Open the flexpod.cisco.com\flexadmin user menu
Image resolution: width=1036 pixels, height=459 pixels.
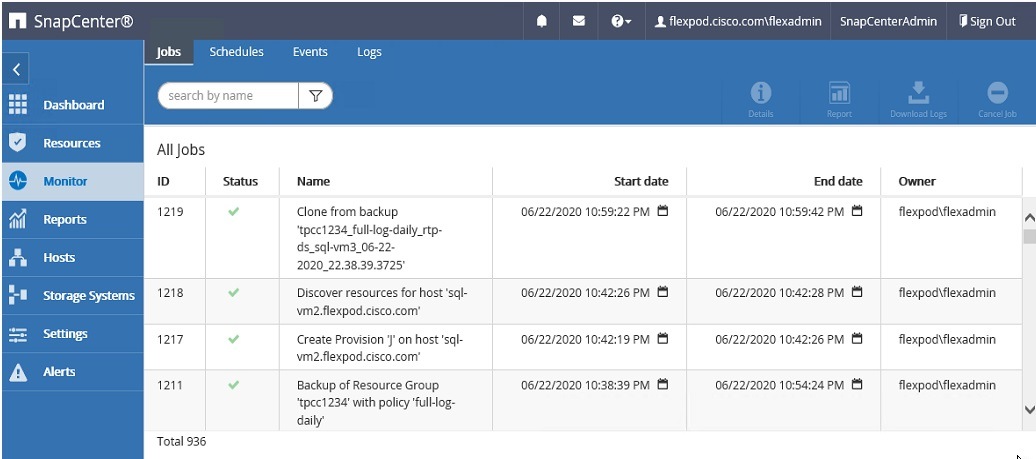tap(737, 21)
